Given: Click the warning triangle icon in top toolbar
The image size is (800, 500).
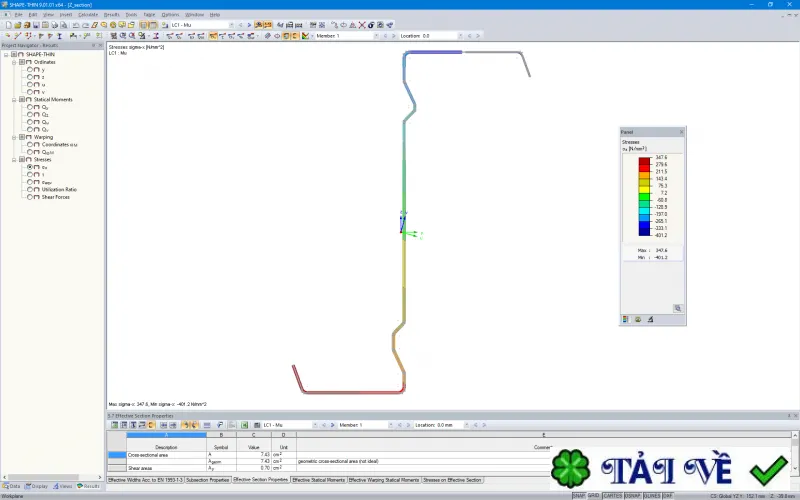Looking at the screenshot, I should click(353, 24).
